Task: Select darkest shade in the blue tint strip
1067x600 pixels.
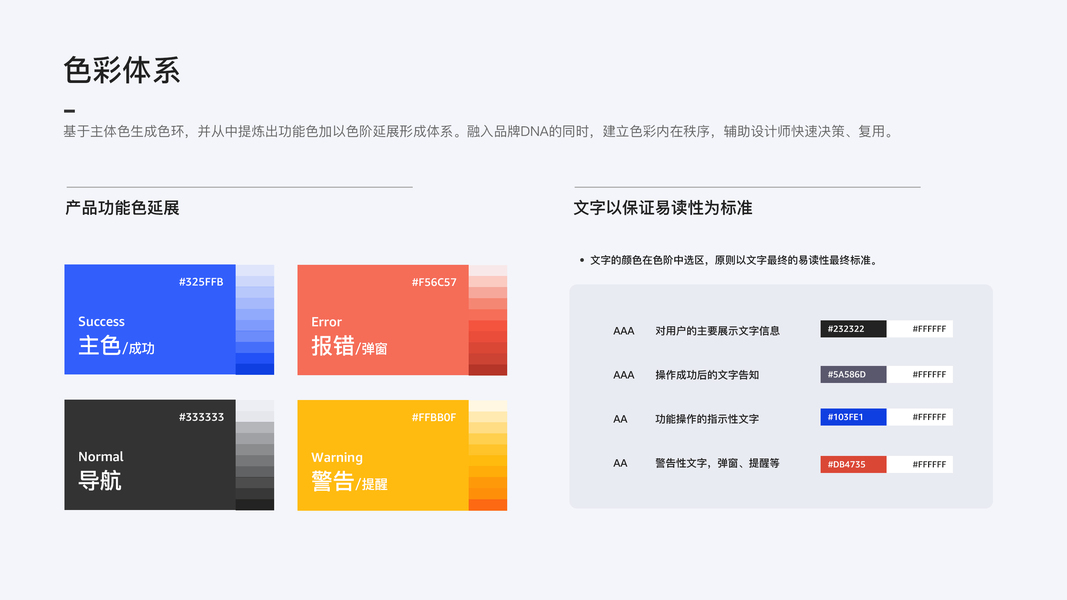Action: [x=255, y=369]
